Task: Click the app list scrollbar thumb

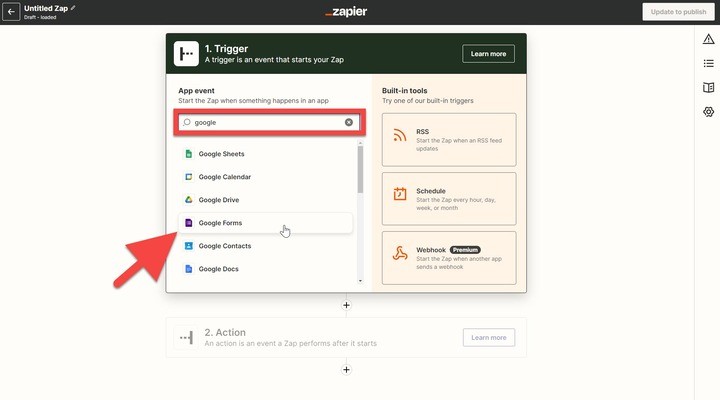Action: coord(360,169)
